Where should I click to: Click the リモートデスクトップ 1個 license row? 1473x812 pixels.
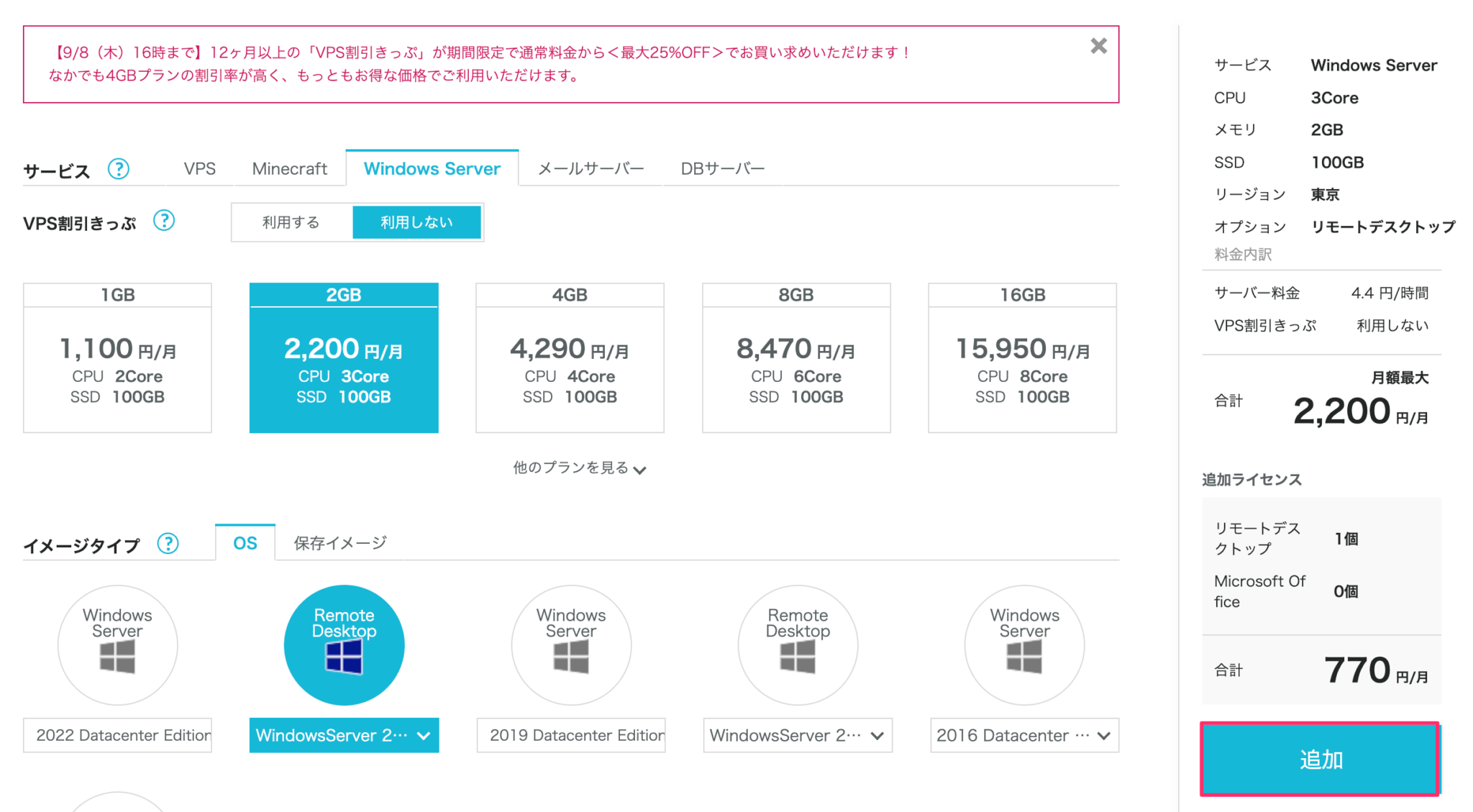click(1321, 539)
